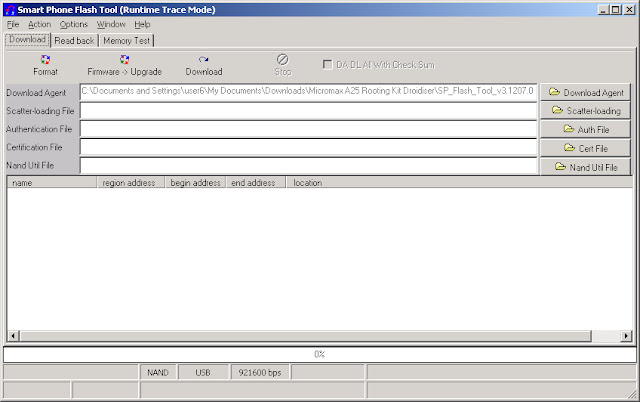Minimize the Flash Tool window
This screenshot has height=402, width=640.
[x=604, y=10]
